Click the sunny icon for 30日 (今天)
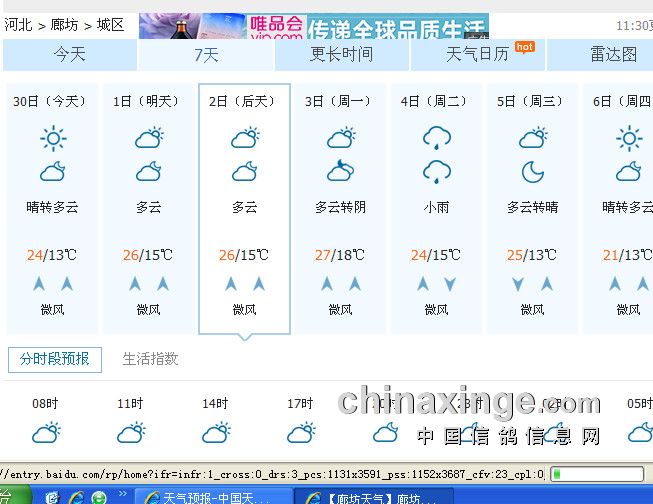The height and width of the screenshot is (504, 653). click(52, 138)
